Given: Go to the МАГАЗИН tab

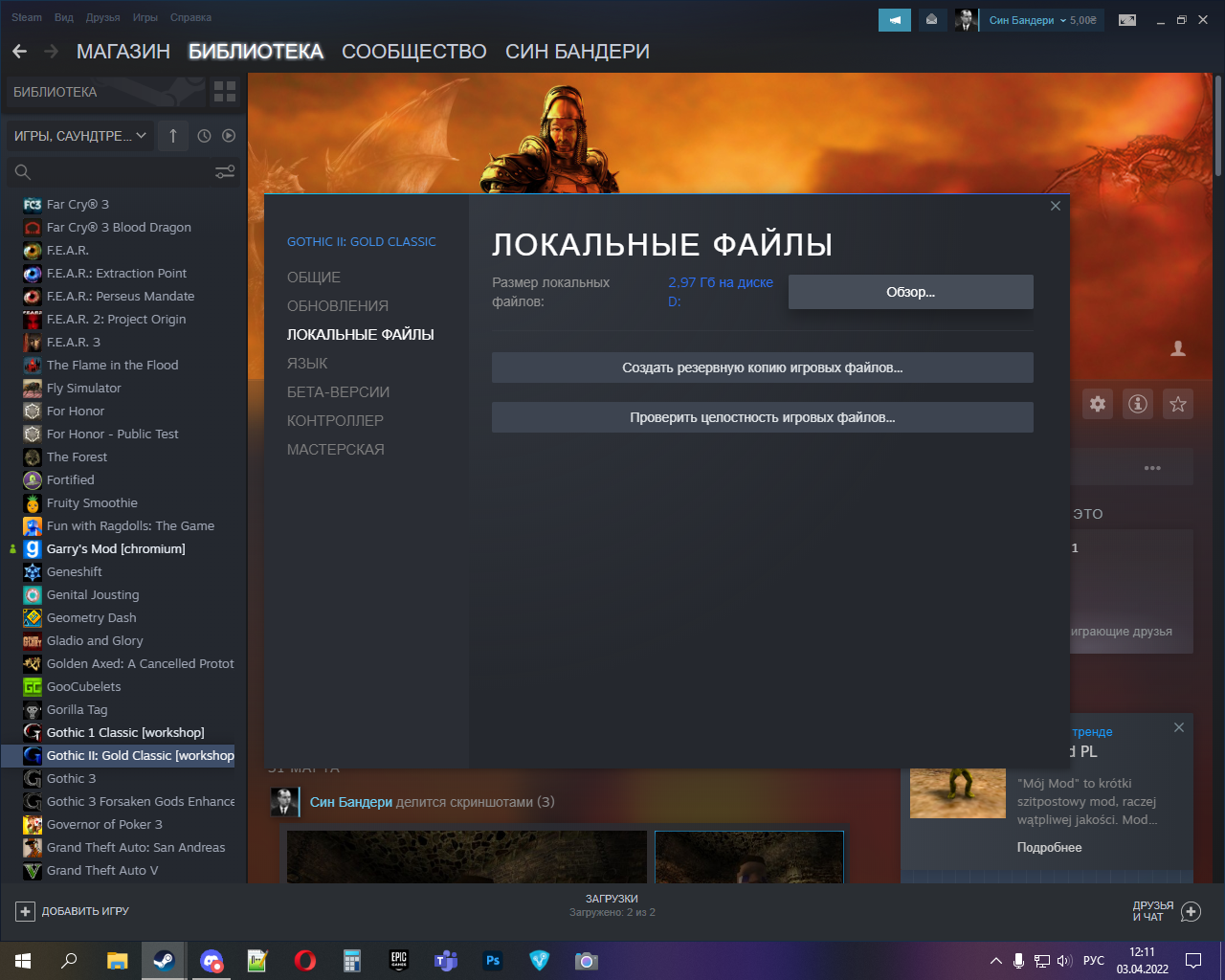Looking at the screenshot, I should [x=123, y=52].
